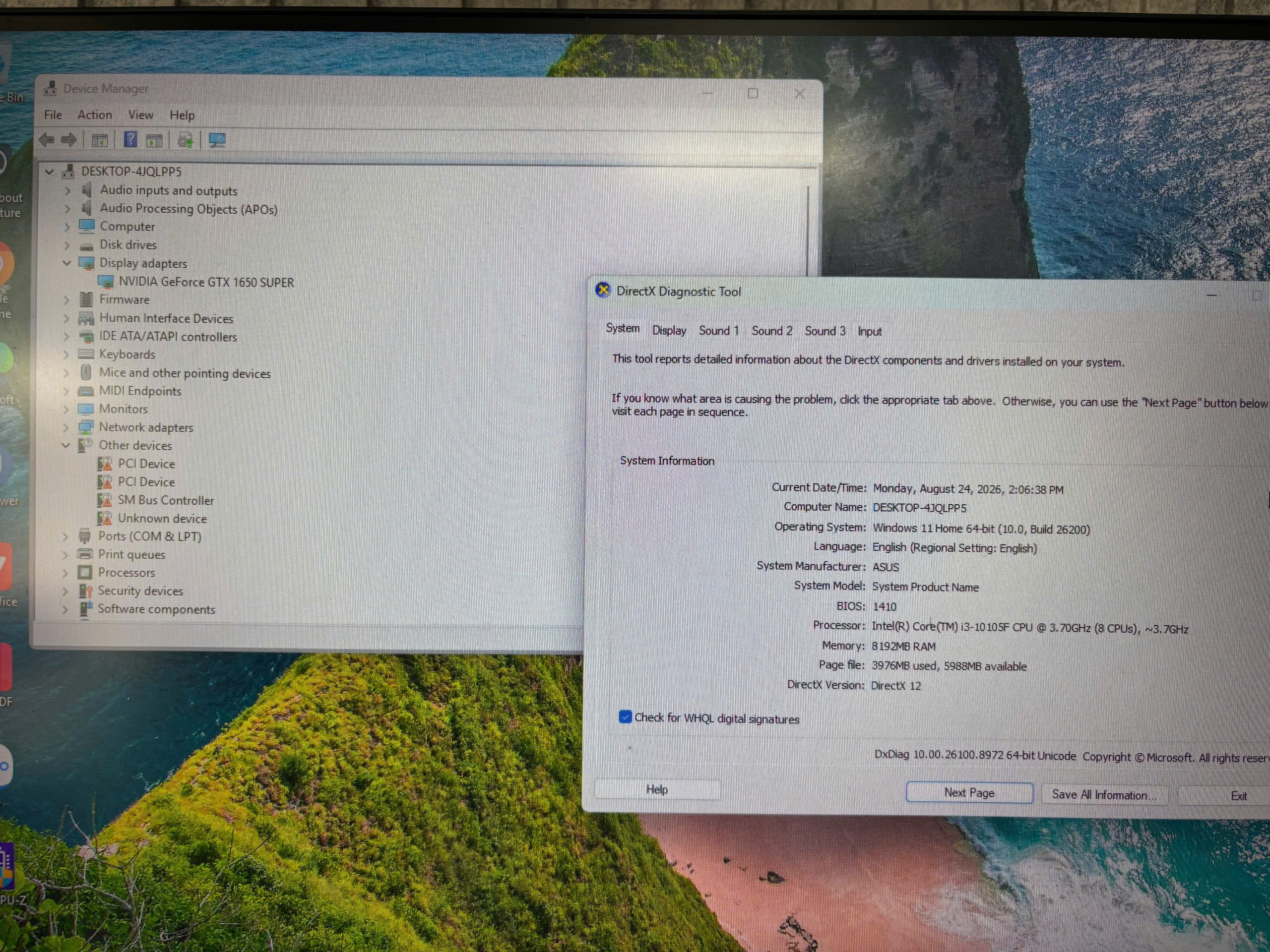
Task: Click Save All Information button
Action: click(1104, 795)
